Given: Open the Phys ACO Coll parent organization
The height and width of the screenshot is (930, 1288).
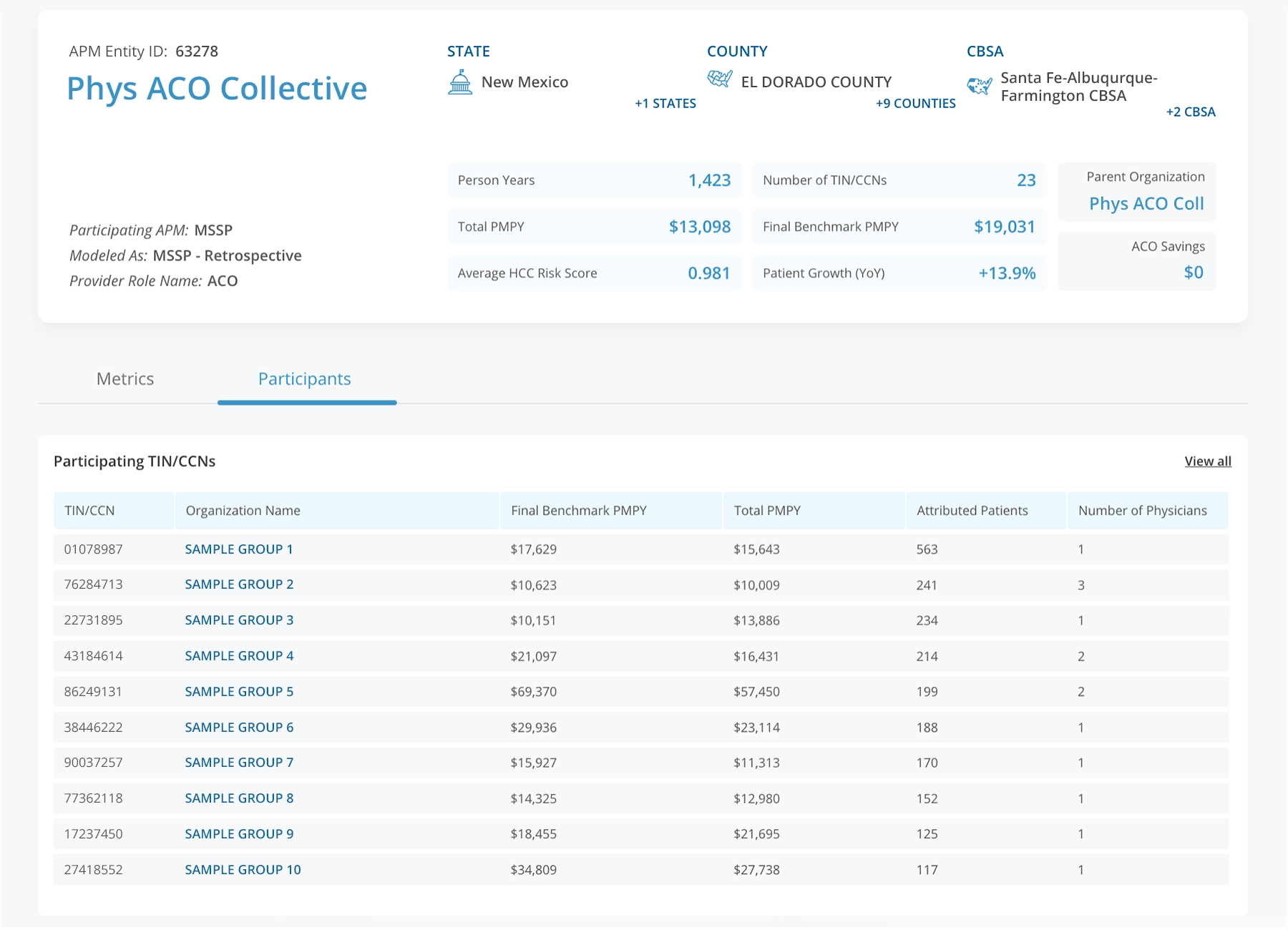Looking at the screenshot, I should [x=1146, y=203].
